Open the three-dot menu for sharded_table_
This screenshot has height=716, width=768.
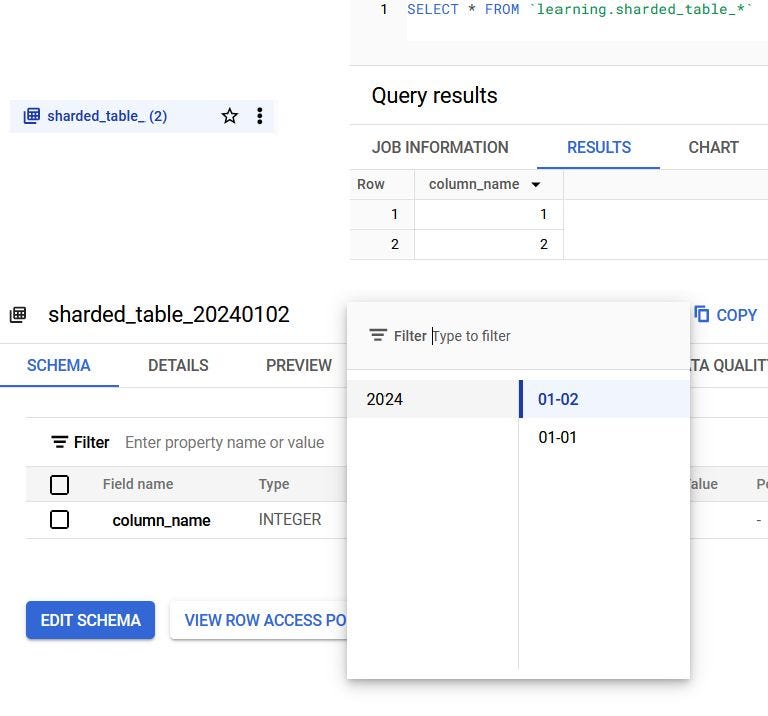pyautogui.click(x=260, y=116)
